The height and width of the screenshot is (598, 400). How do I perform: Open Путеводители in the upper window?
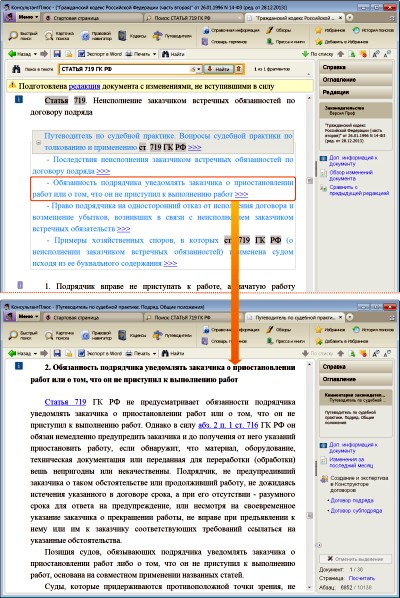tap(172, 36)
